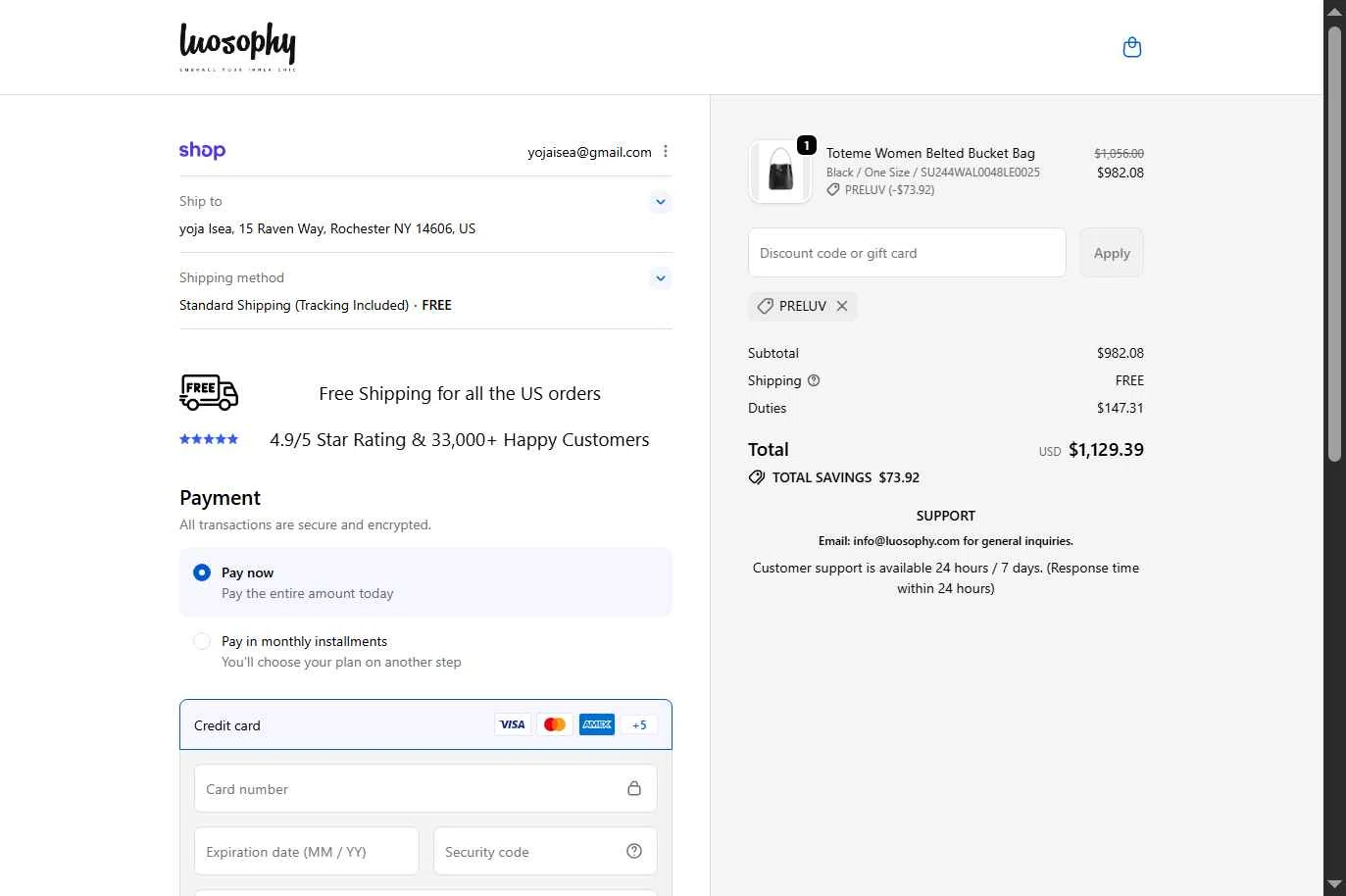Click the shipping address text line

(x=327, y=228)
